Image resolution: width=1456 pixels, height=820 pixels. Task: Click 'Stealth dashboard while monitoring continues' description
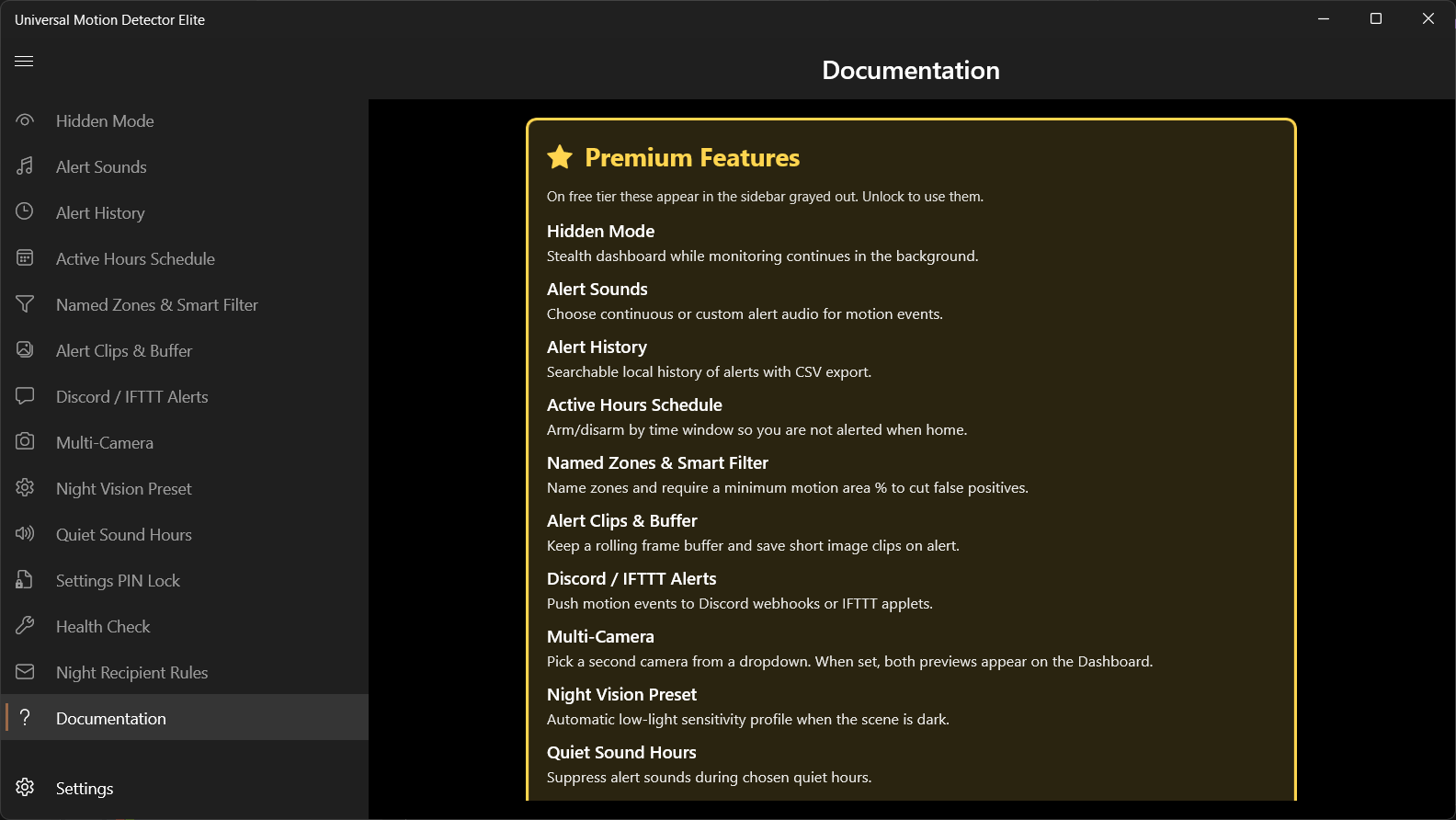[762, 256]
